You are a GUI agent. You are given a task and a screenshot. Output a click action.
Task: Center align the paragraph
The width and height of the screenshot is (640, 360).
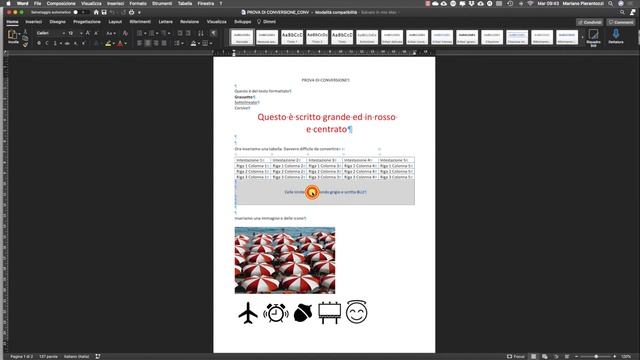(x=148, y=43)
